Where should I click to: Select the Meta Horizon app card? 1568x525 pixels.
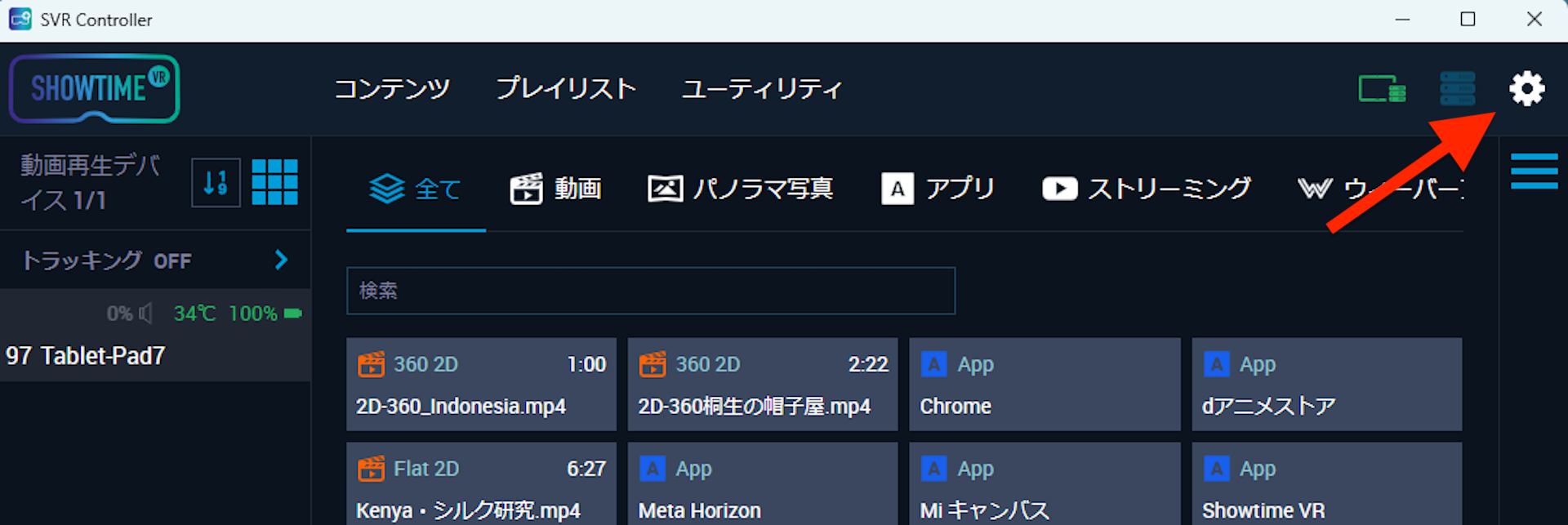point(763,484)
